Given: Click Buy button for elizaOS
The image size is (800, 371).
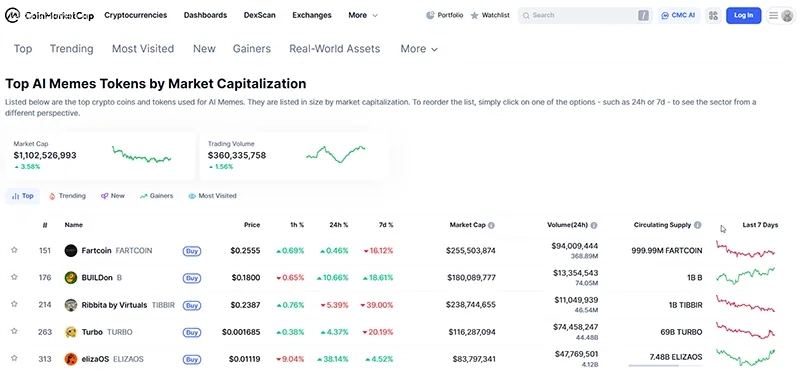Looking at the screenshot, I should (x=192, y=359).
